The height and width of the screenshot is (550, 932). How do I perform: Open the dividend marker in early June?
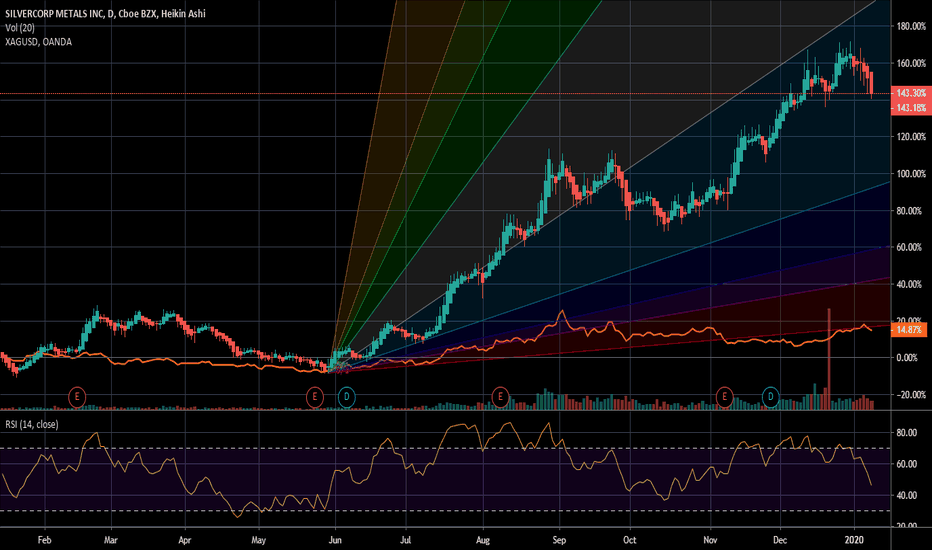[347, 397]
